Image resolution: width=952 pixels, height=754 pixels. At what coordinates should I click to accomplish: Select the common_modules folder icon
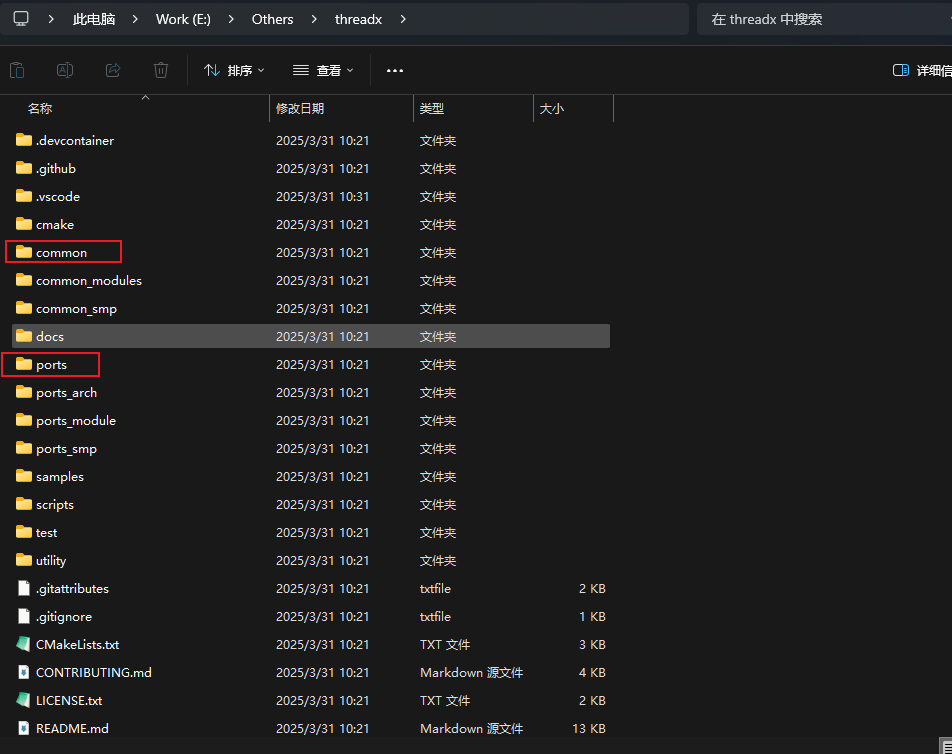coord(24,280)
